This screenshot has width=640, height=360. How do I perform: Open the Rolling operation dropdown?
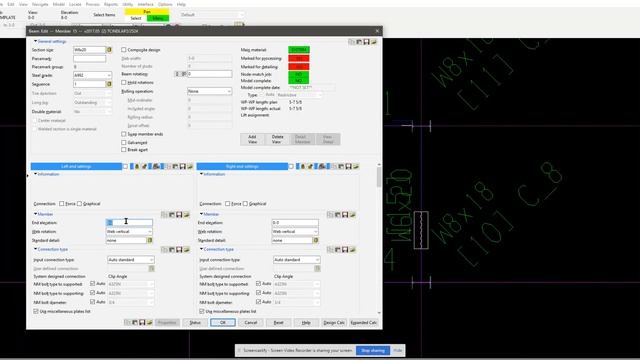pos(209,91)
